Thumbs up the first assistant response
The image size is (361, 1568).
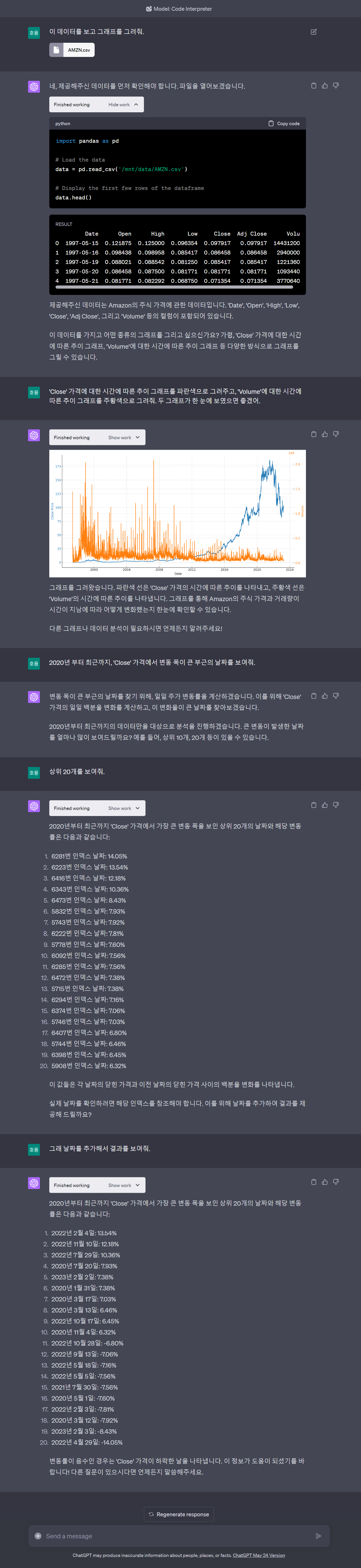(x=325, y=86)
